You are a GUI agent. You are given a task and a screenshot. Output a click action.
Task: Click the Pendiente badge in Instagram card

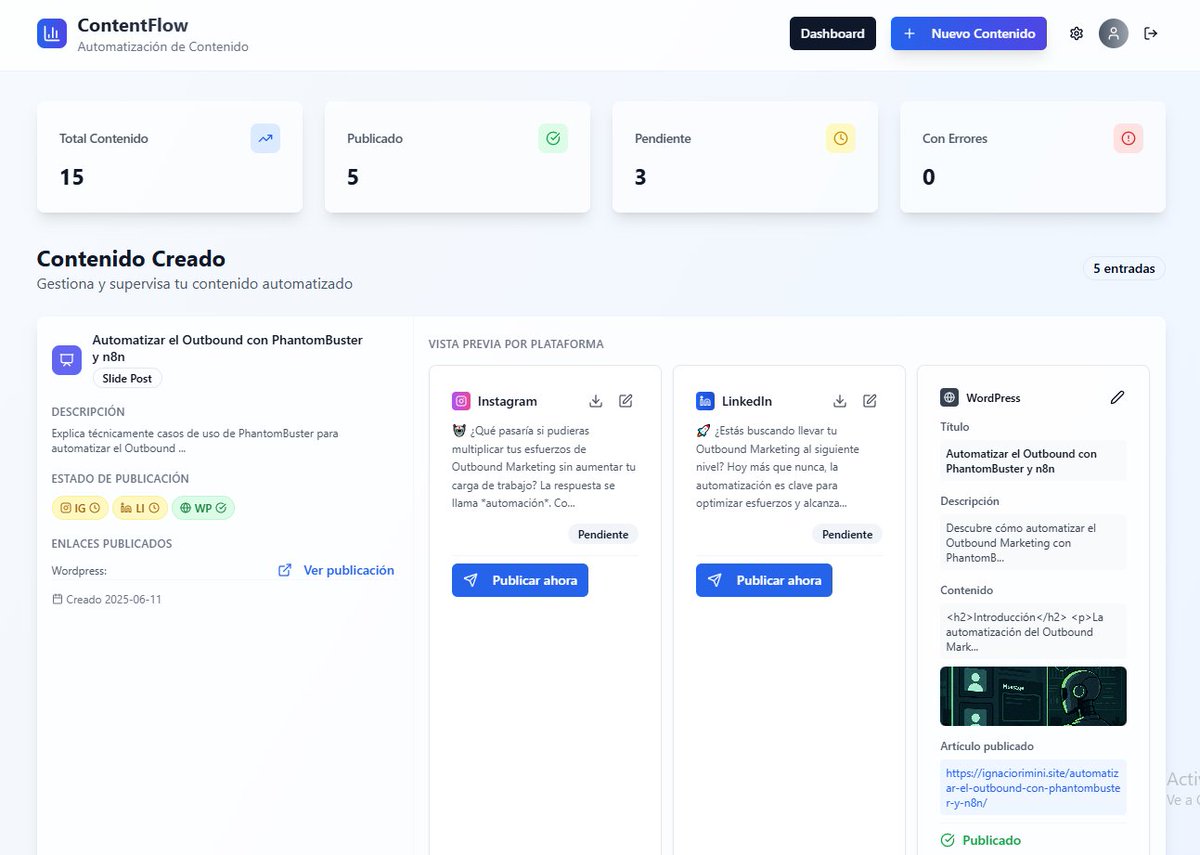[x=604, y=534]
